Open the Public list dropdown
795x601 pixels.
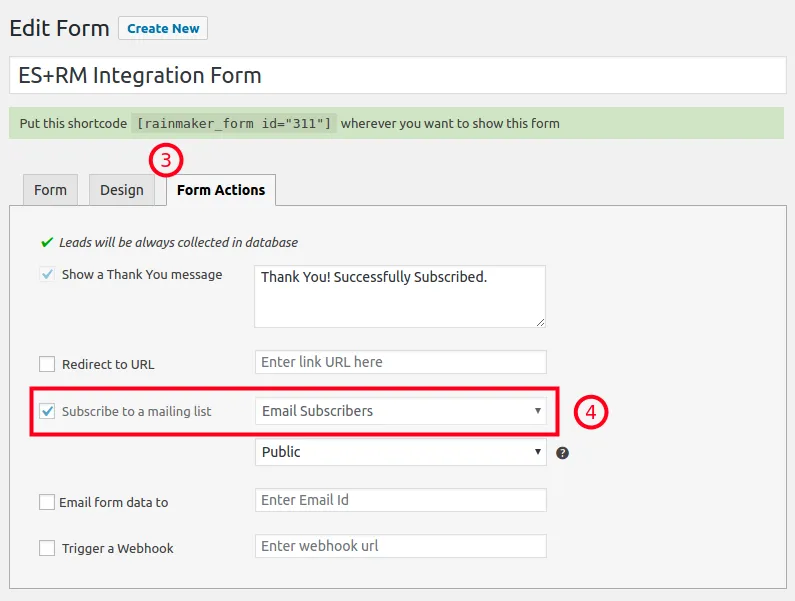[401, 452]
